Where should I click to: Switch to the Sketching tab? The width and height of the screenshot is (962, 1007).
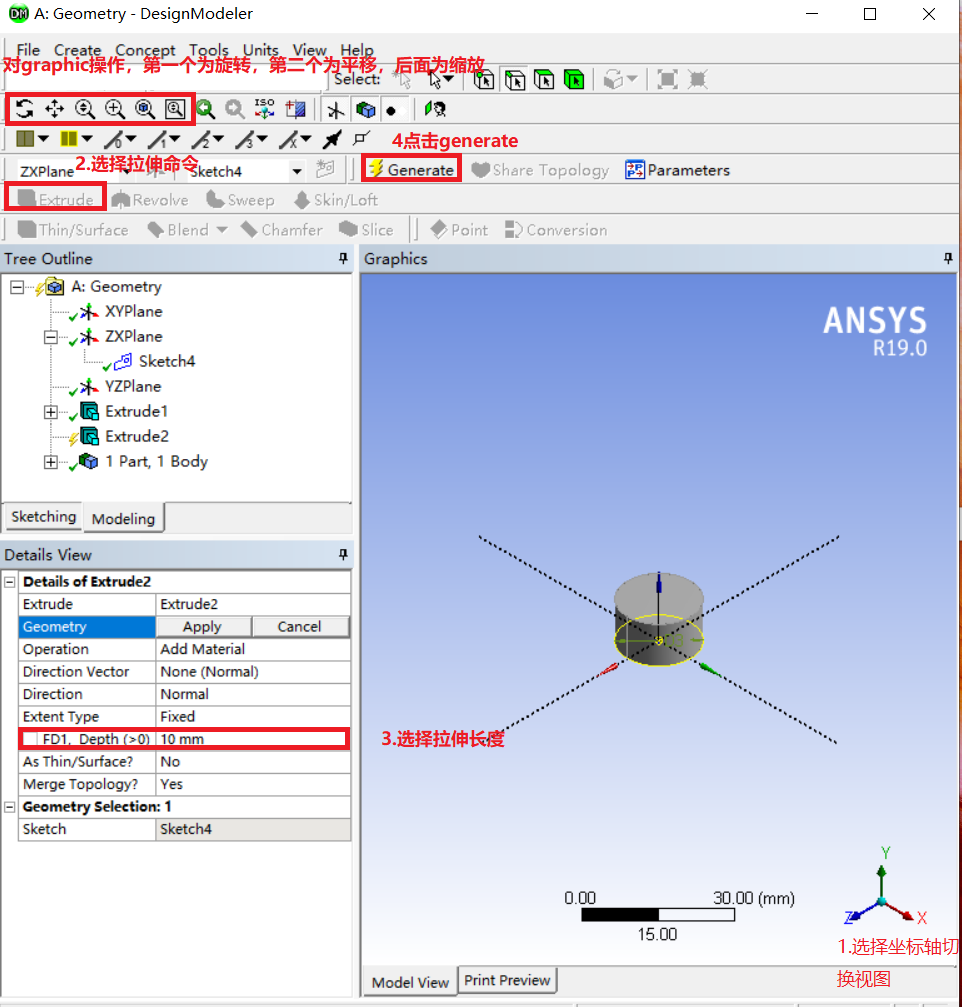(x=44, y=517)
